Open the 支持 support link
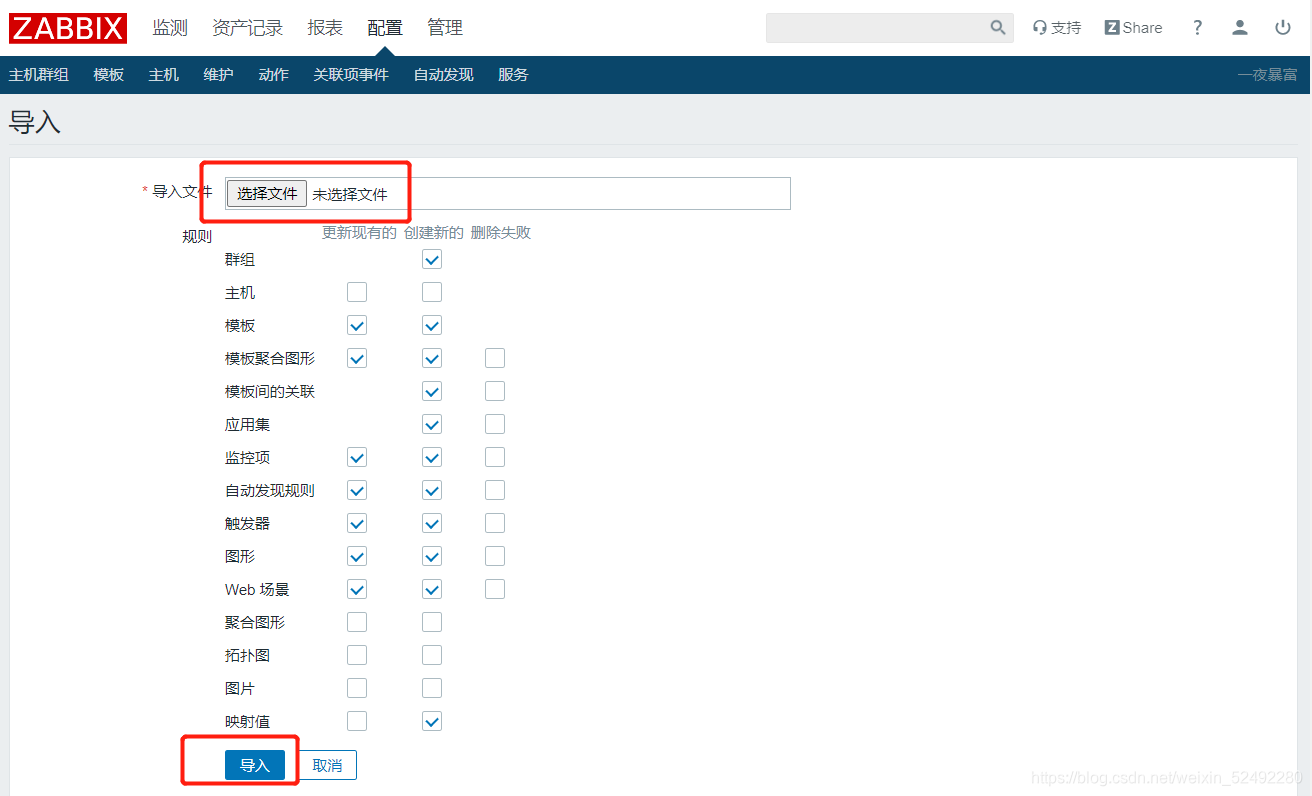Screen dimensions: 1312x796 click(x=1057, y=28)
